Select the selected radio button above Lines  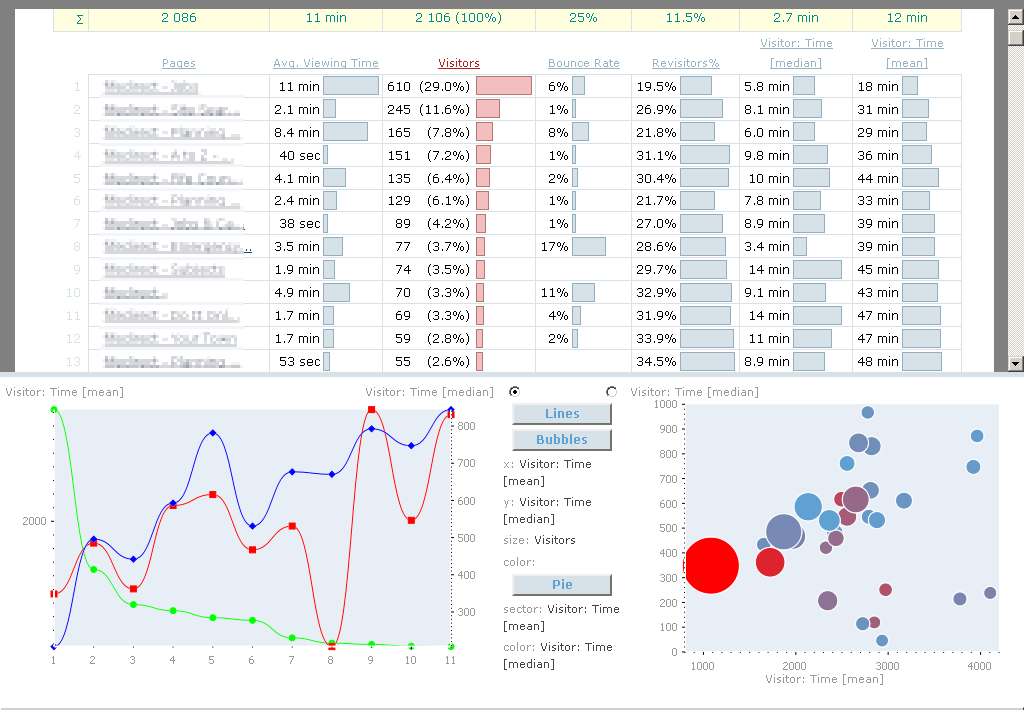click(x=514, y=391)
